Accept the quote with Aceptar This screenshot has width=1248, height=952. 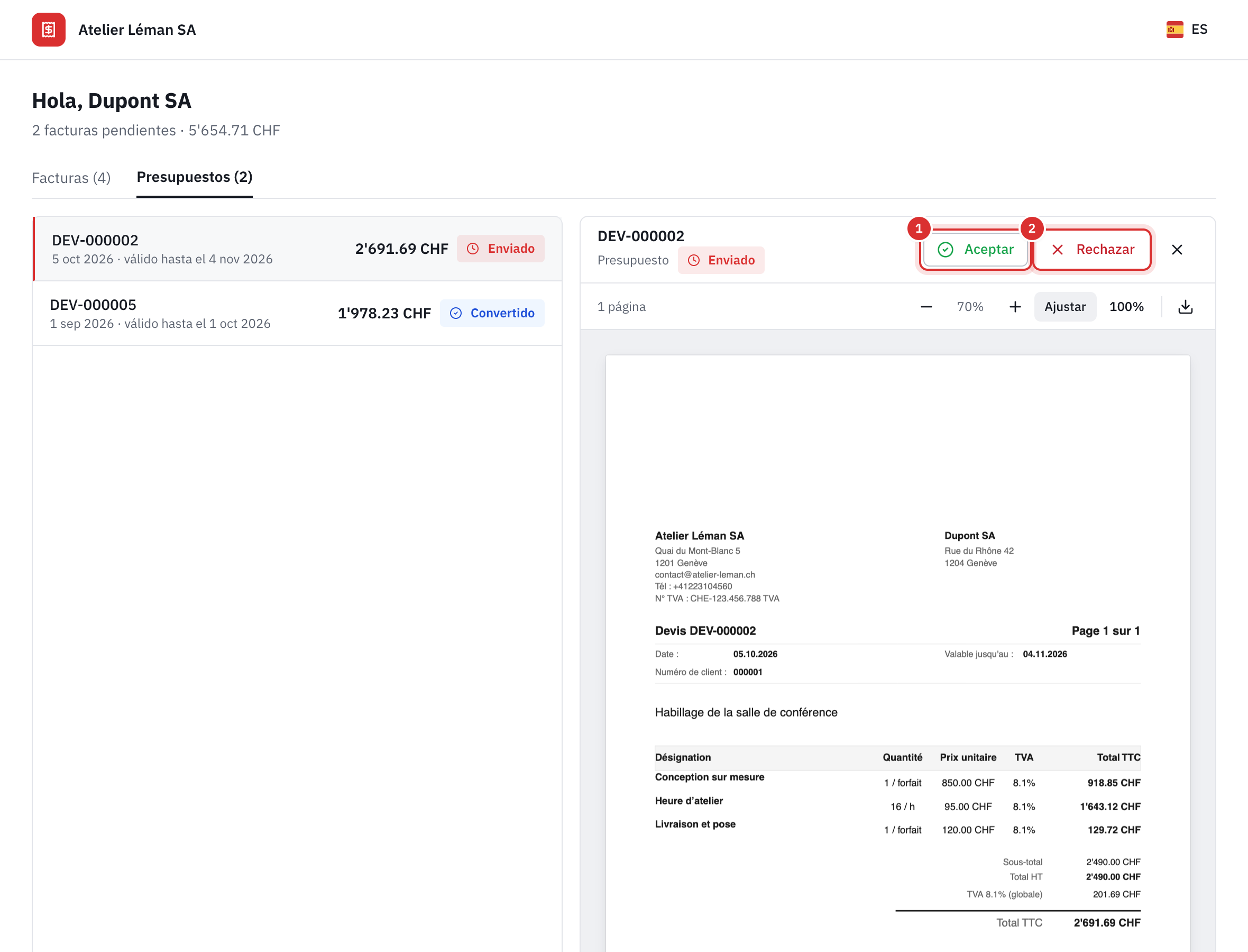point(976,249)
